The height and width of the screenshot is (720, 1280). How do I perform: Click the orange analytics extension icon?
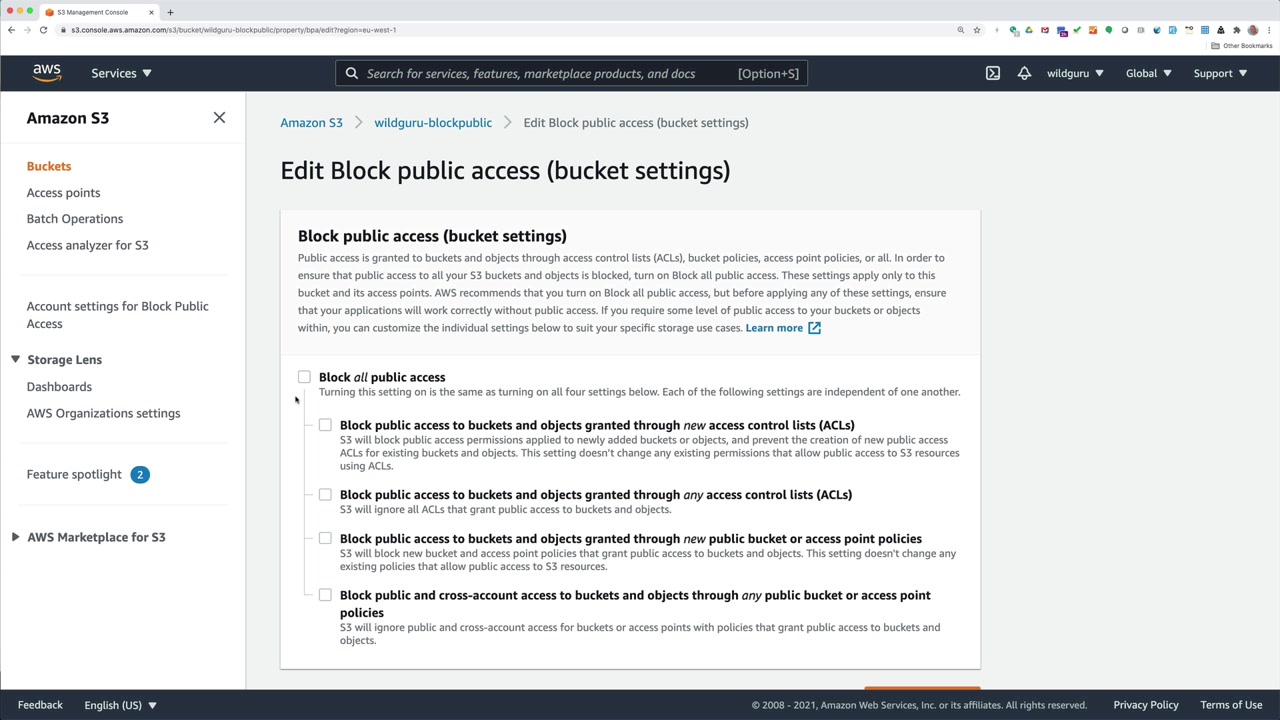click(x=1093, y=30)
